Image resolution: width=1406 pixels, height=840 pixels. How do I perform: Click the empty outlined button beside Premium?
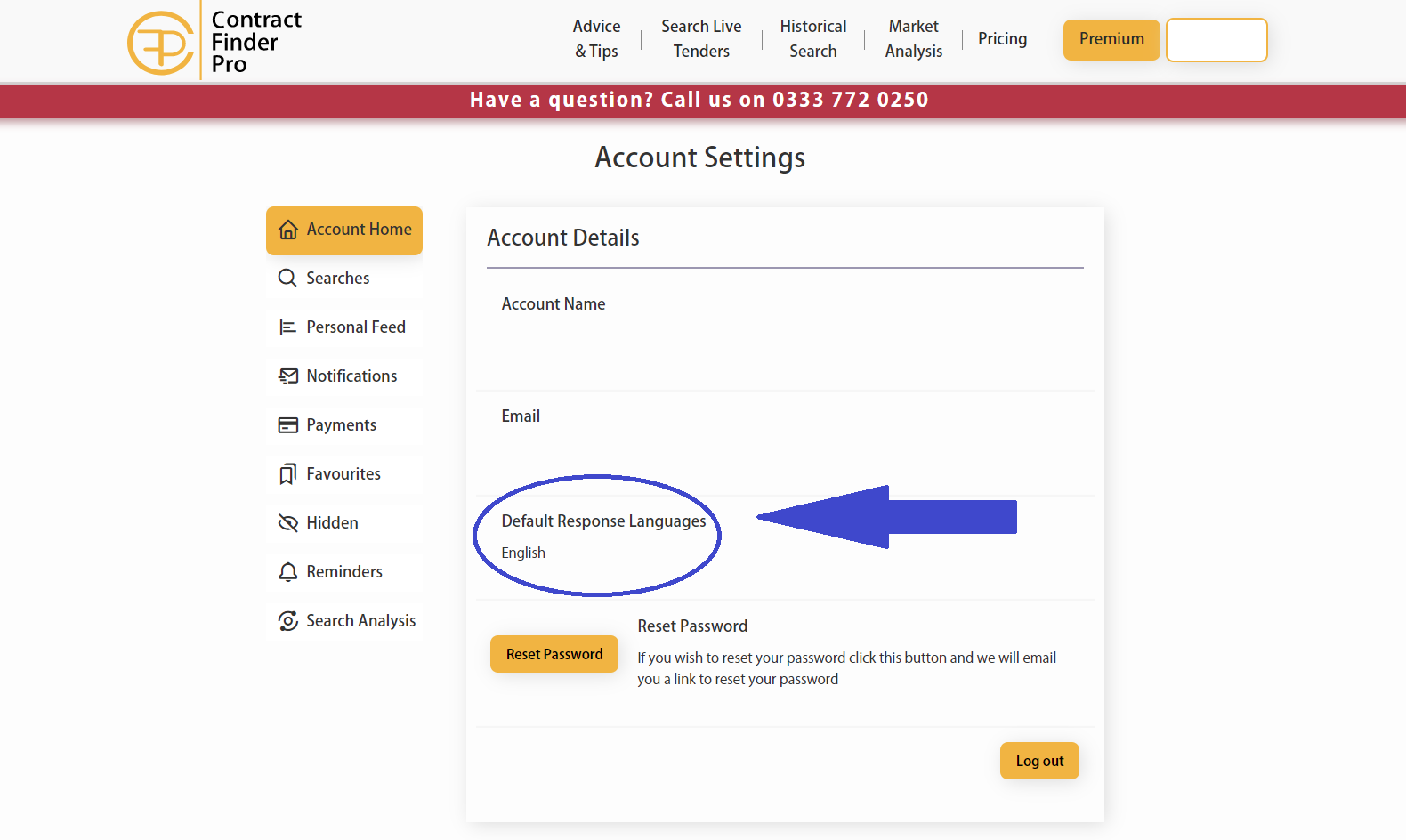[1216, 40]
